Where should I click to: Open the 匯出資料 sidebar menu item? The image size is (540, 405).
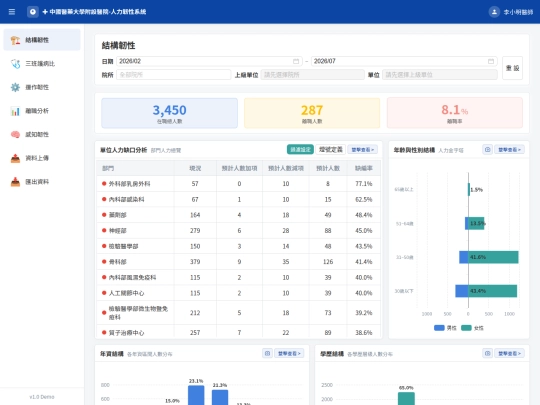coord(42,182)
